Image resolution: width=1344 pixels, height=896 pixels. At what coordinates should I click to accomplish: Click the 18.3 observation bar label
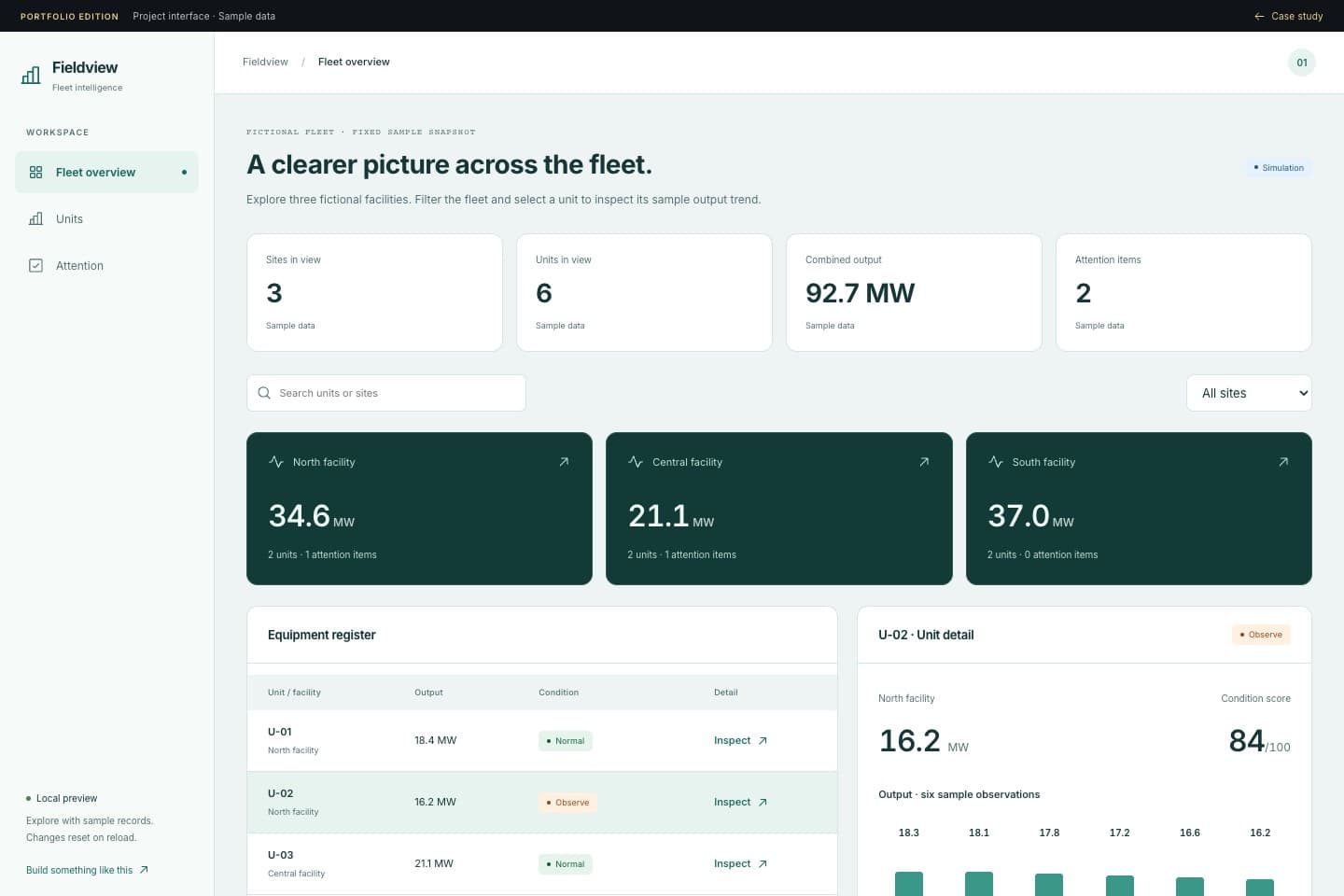(909, 833)
